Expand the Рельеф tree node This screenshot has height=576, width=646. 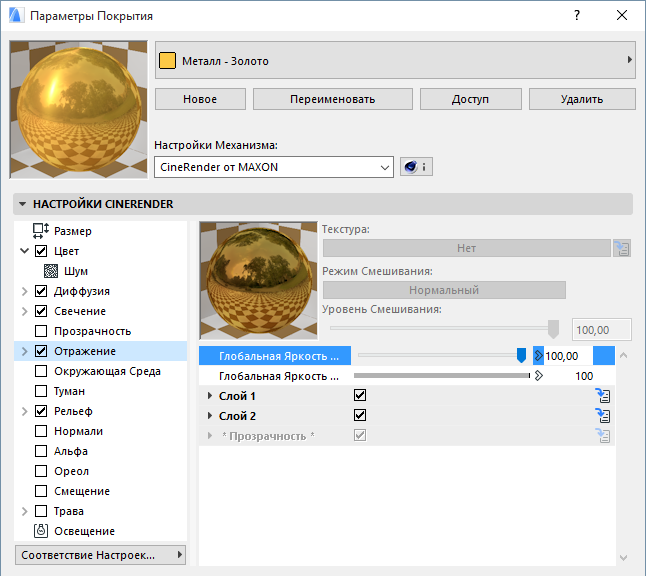pos(24,411)
